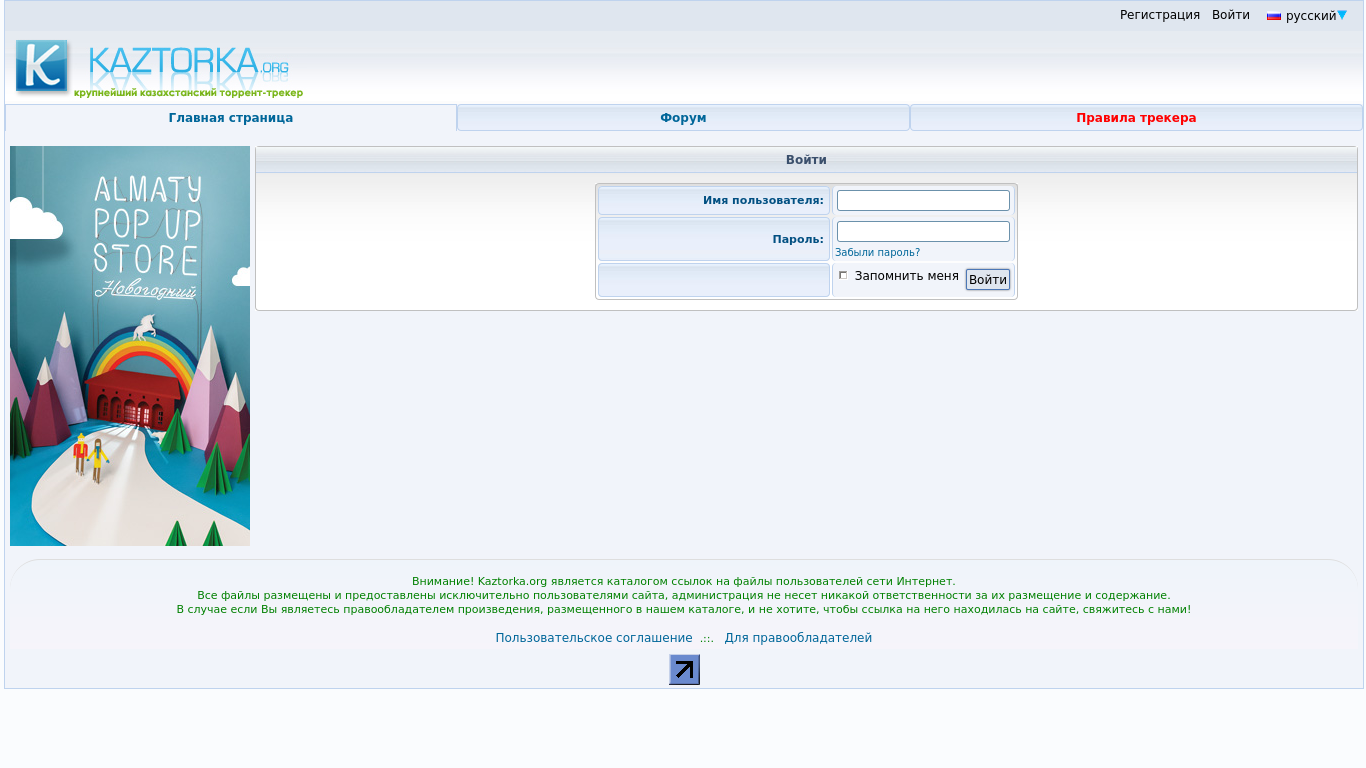Click the arrow icon in the footer
Screen dimensions: 1366x768
click(684, 670)
